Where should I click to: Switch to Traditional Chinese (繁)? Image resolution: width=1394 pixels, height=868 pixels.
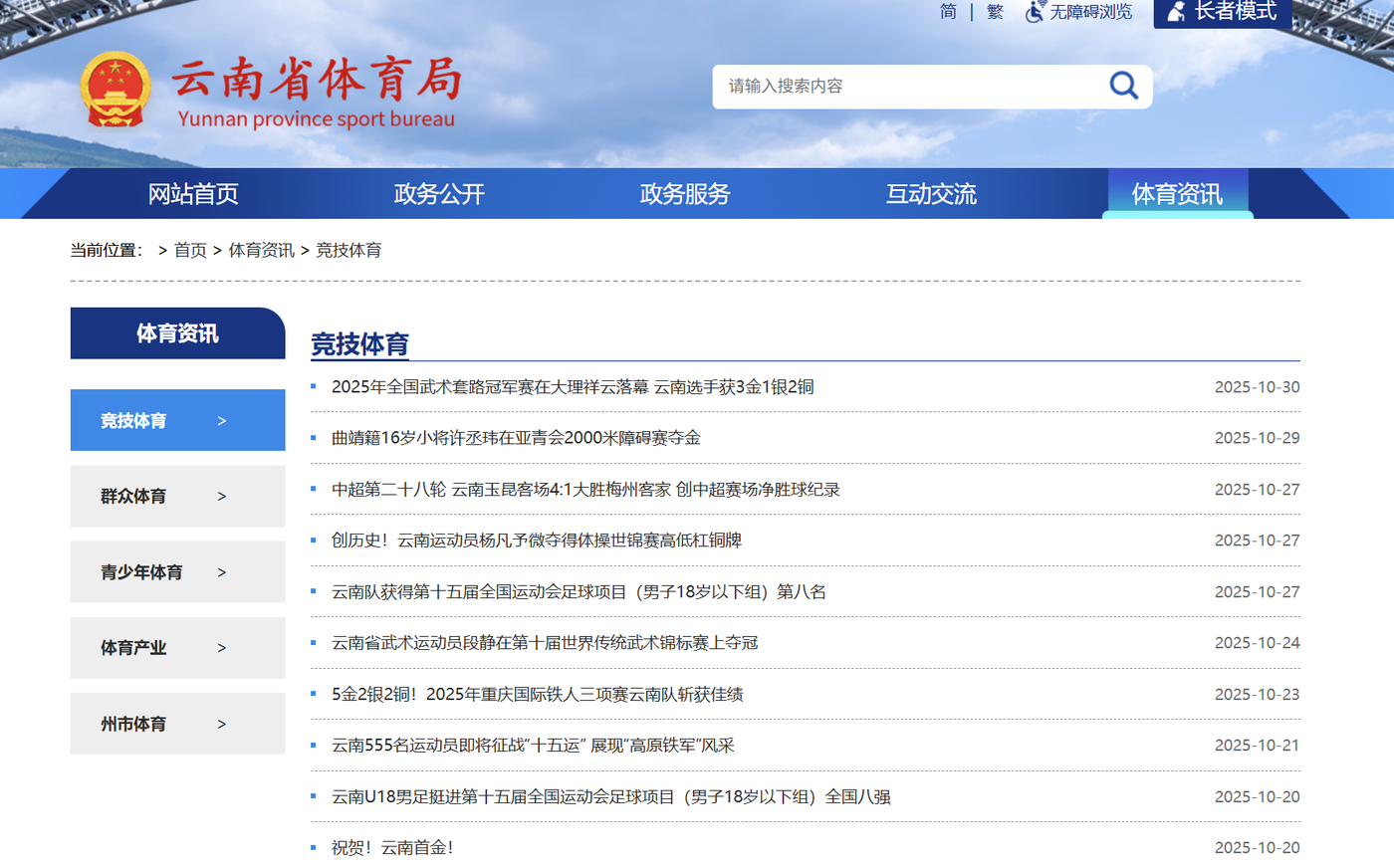[x=995, y=12]
